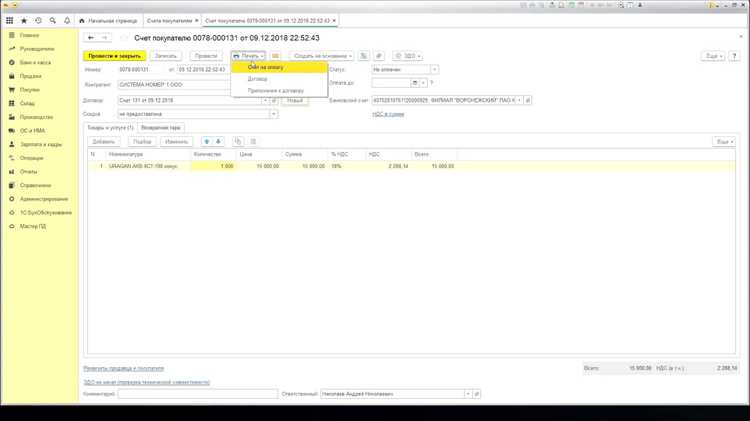Viewport: 750px width, 421px height.
Task: Open the history clock icon
Action: click(x=38, y=21)
